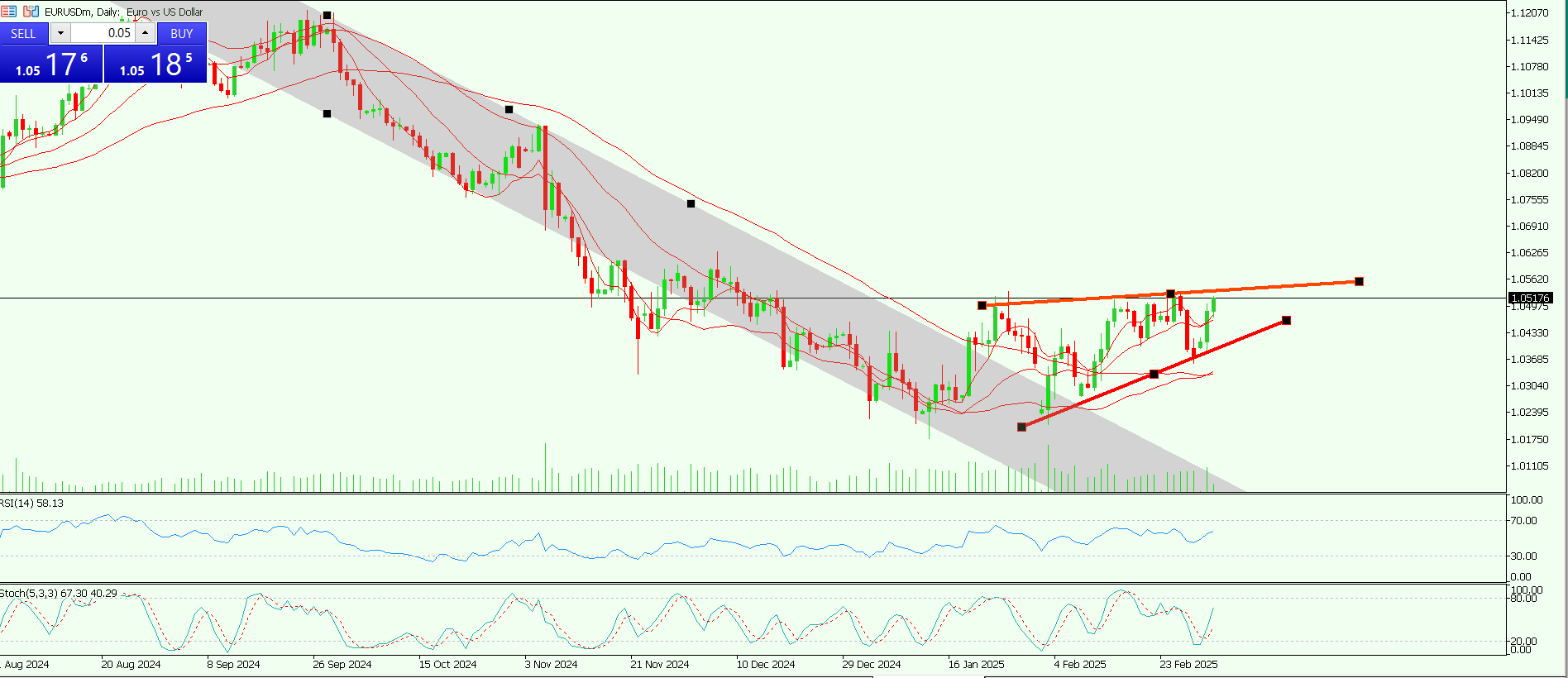This screenshot has height=678, width=1568.
Task: Click the BUY button
Action: point(182,33)
